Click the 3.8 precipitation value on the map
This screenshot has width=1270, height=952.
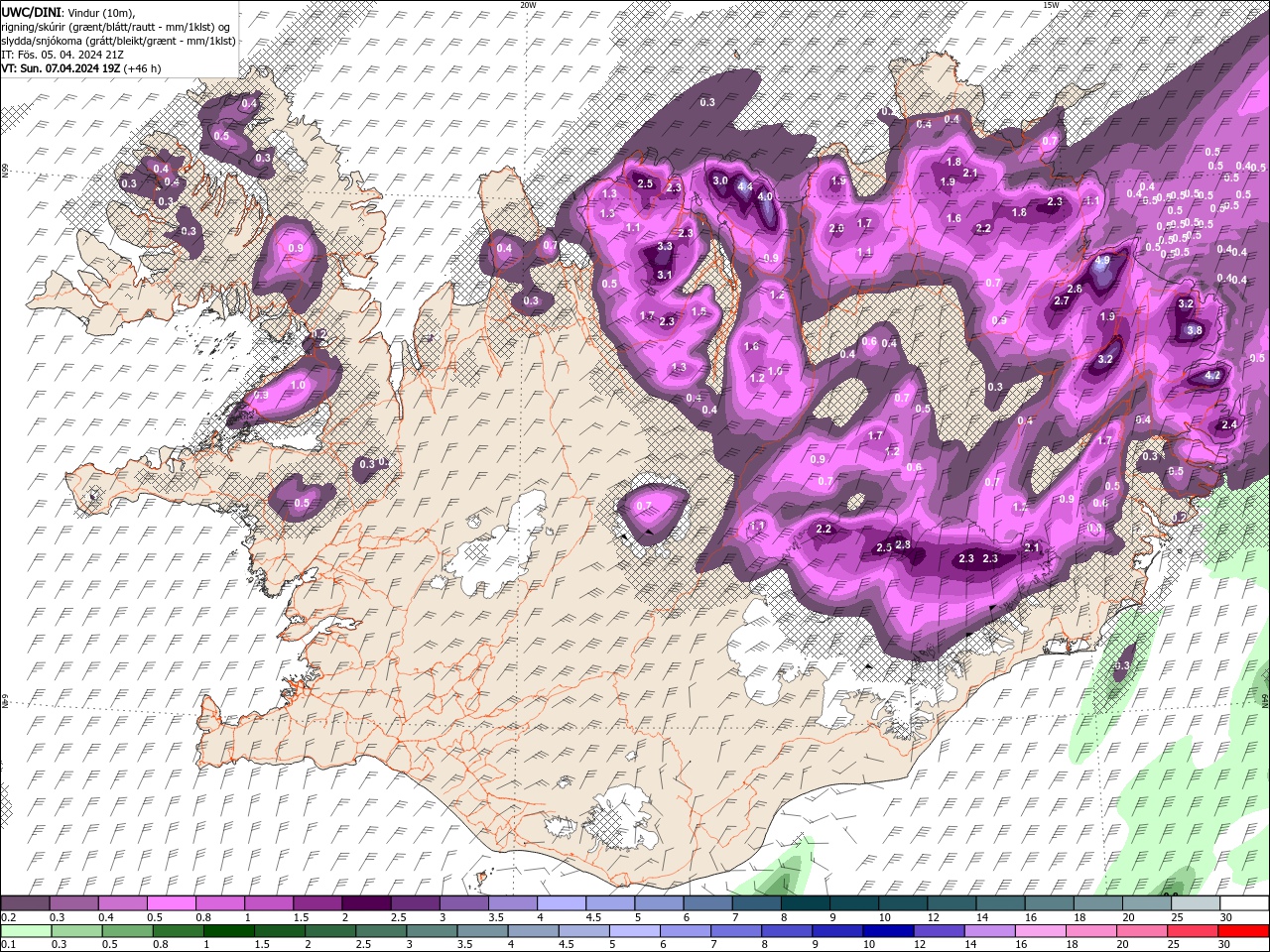(x=1195, y=330)
